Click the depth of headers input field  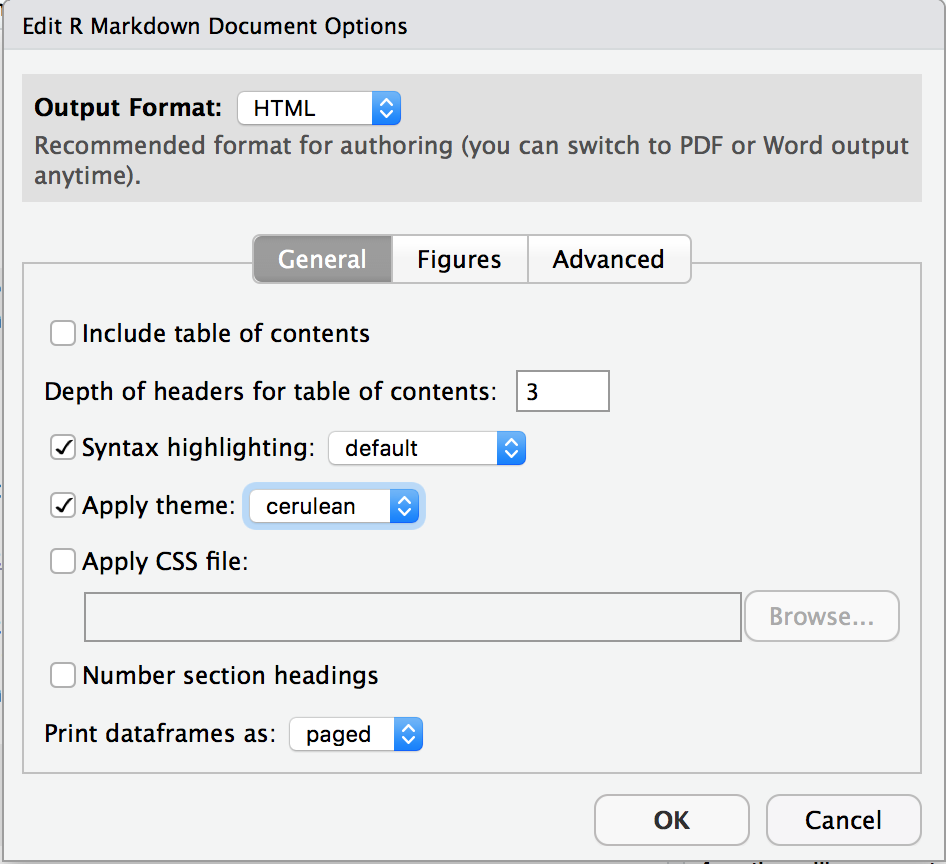tap(562, 391)
